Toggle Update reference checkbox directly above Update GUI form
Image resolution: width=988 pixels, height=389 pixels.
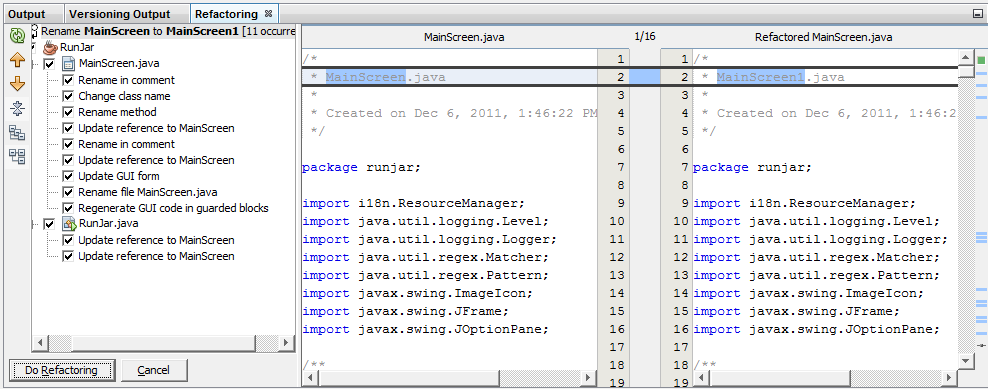[68, 160]
